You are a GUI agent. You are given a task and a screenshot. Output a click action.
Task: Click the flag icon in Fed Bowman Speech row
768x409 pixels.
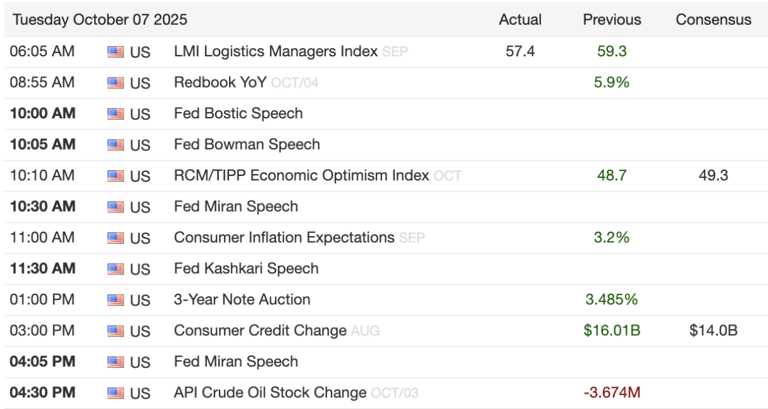coord(115,144)
